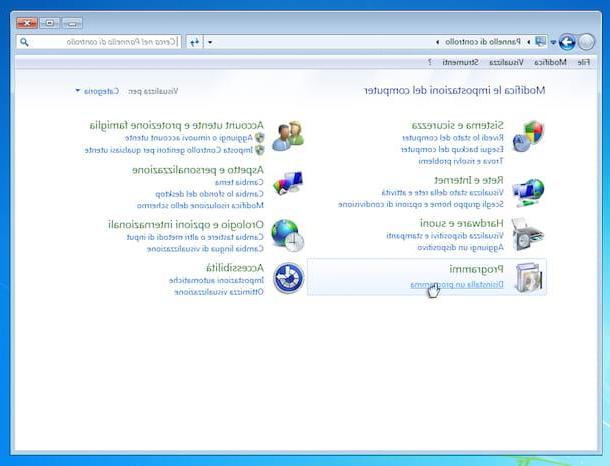The width and height of the screenshot is (610, 466).
Task: Maximize the Pannello di controllo window
Action: (x=49, y=23)
